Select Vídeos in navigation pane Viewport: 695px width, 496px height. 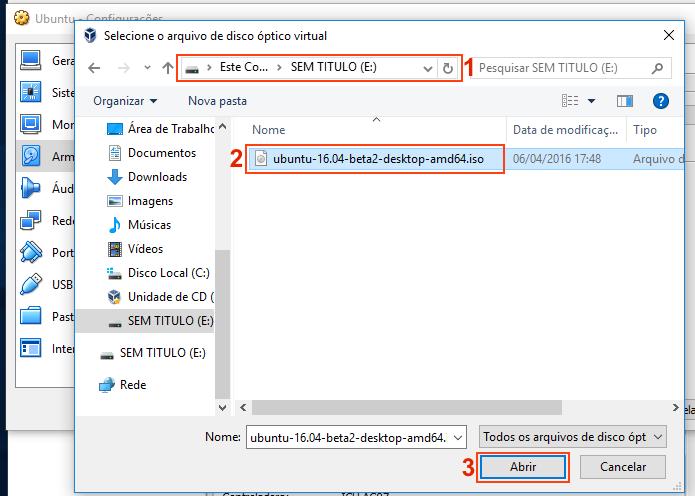(x=135, y=249)
